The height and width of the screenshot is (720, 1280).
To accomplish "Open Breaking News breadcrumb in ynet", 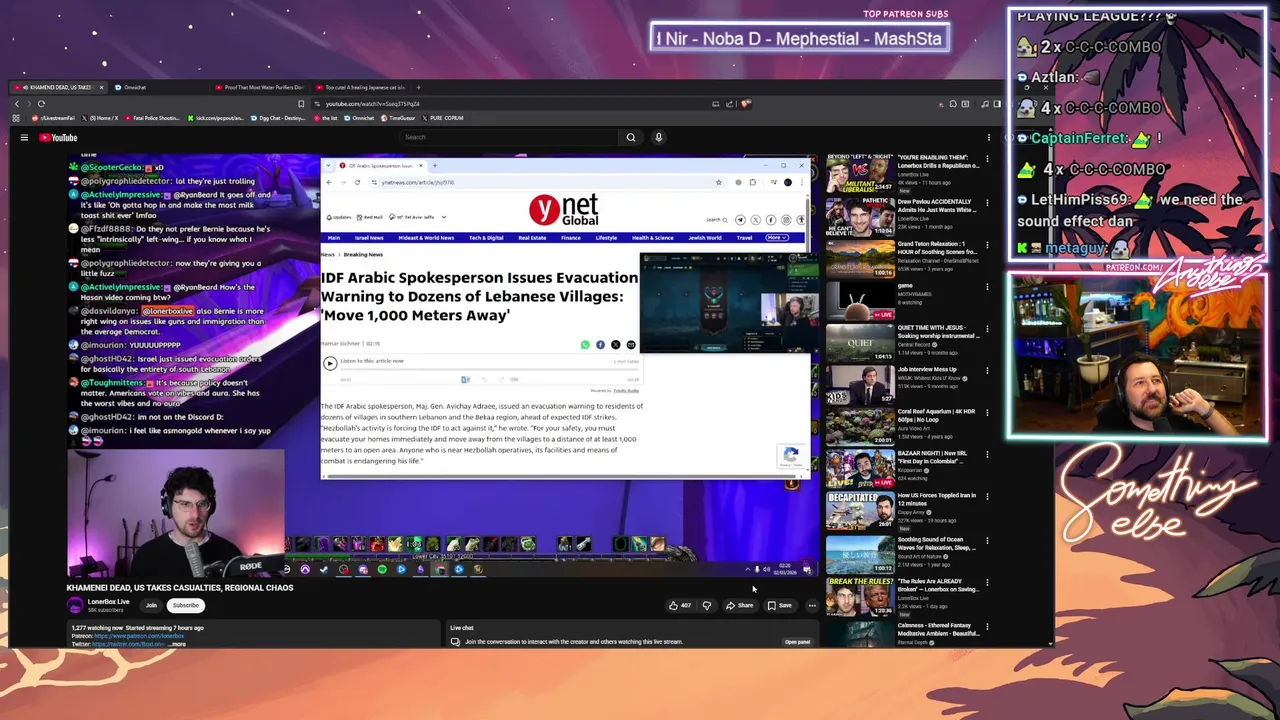I will tap(363, 255).
